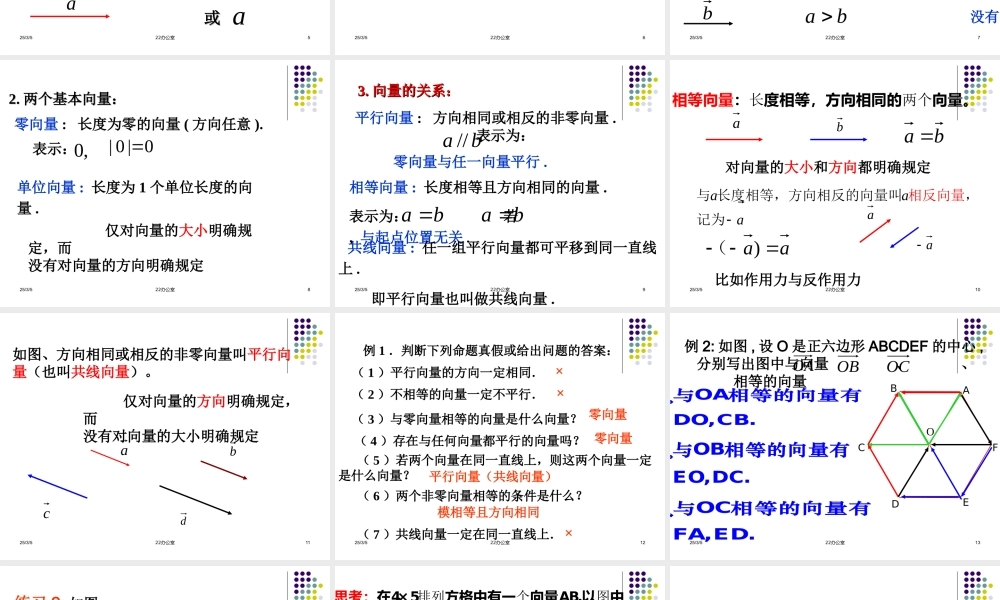Image resolution: width=1000 pixels, height=600 pixels.
Task: Click statement (7) 共线向量一定在同一直线上
Action: pos(457,534)
